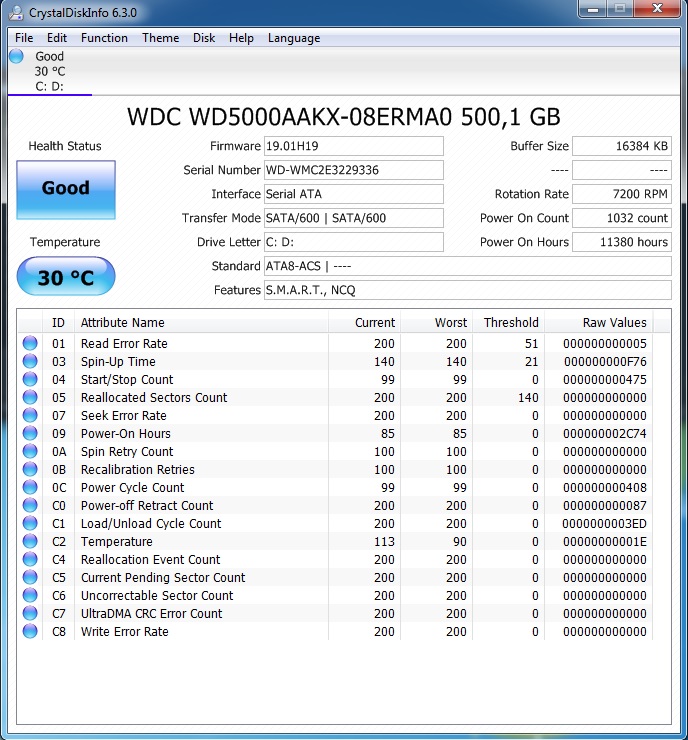Click the Standard field ATA8-ACS

pyautogui.click(x=467, y=266)
